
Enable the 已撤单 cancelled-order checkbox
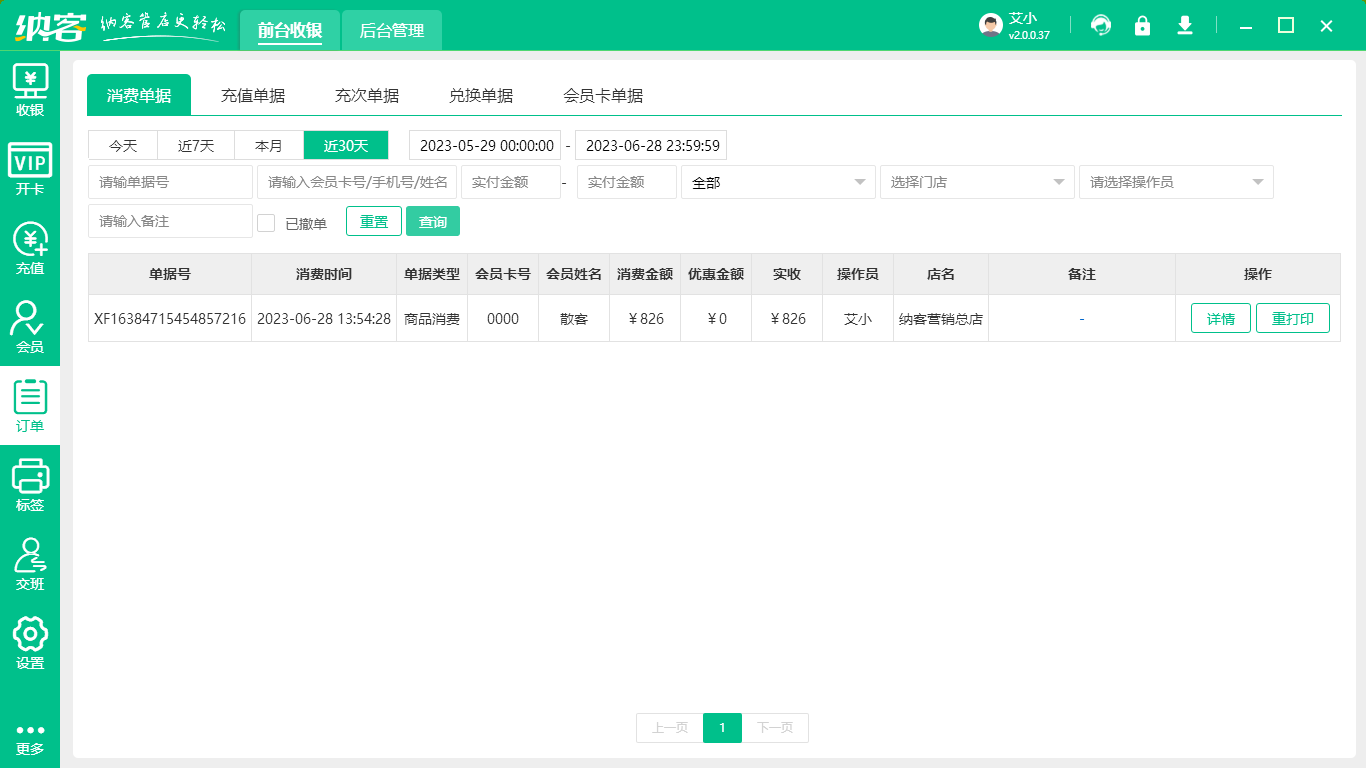coord(266,221)
